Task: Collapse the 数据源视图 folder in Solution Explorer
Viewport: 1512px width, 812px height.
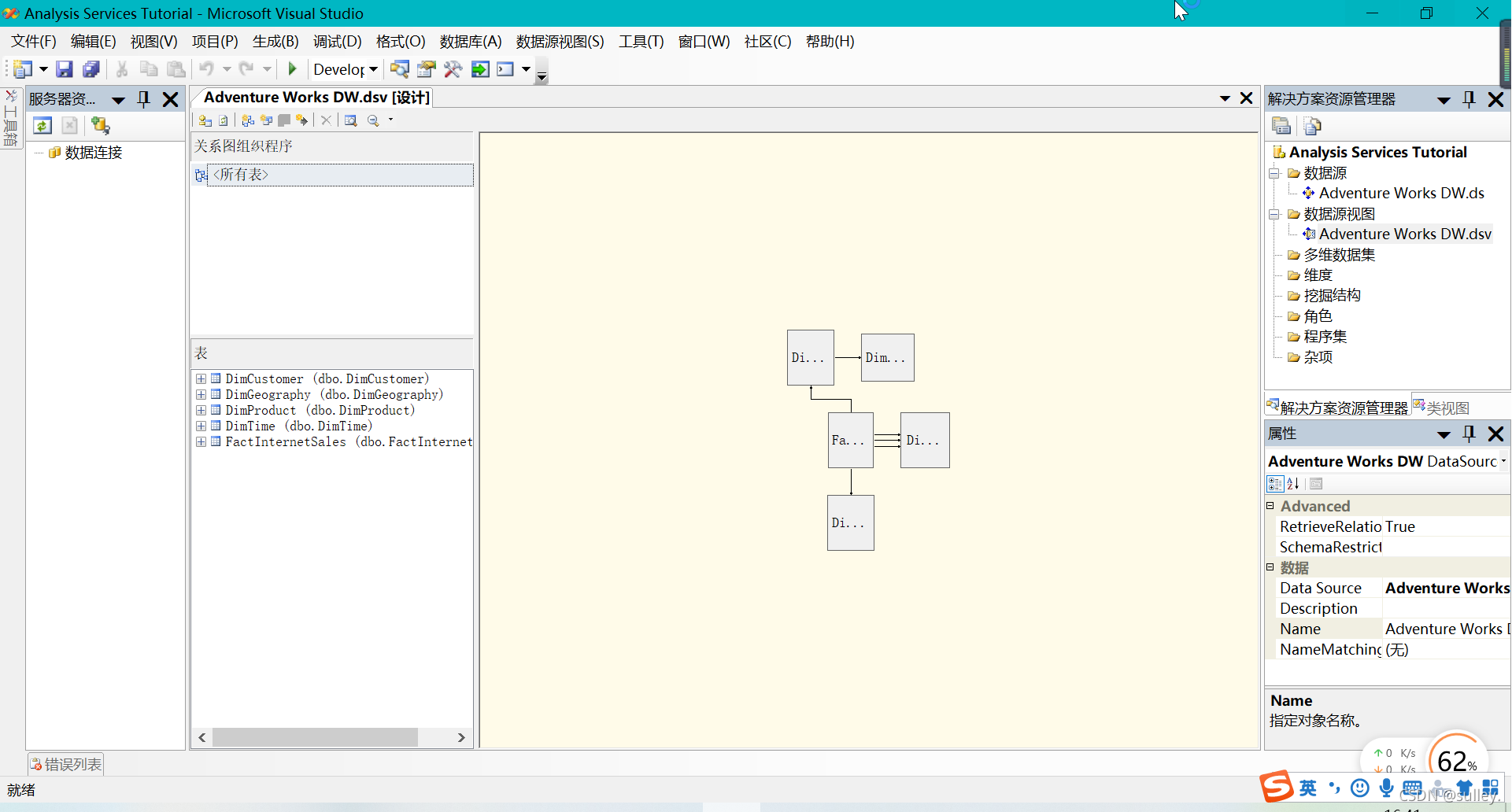Action: 1274,214
